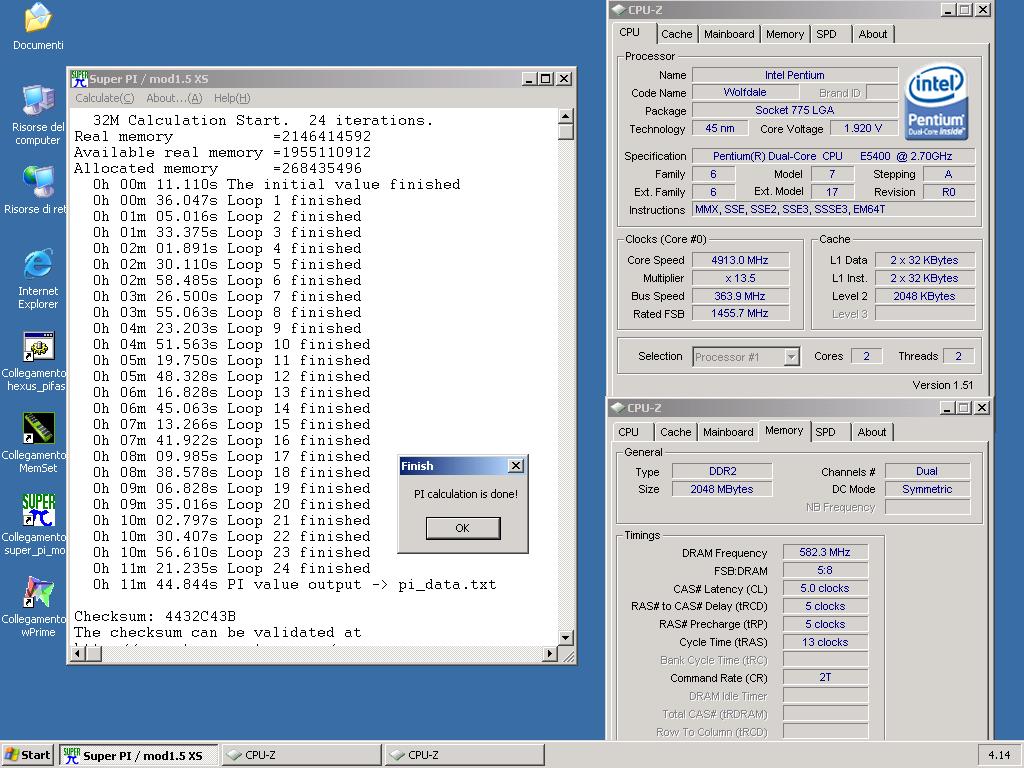
Task: Switch to Super PI in the taskbar
Action: tap(138, 756)
